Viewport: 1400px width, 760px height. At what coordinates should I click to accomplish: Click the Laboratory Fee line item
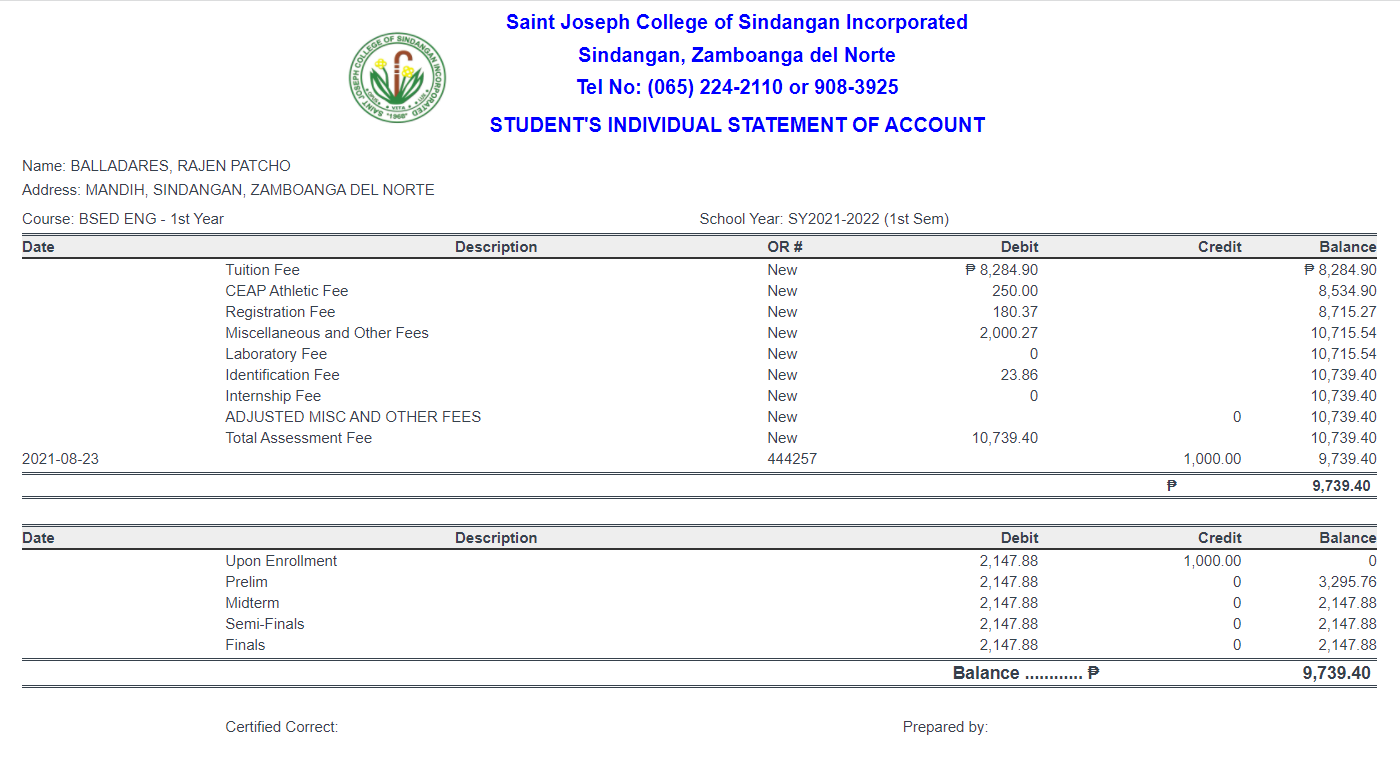[276, 353]
